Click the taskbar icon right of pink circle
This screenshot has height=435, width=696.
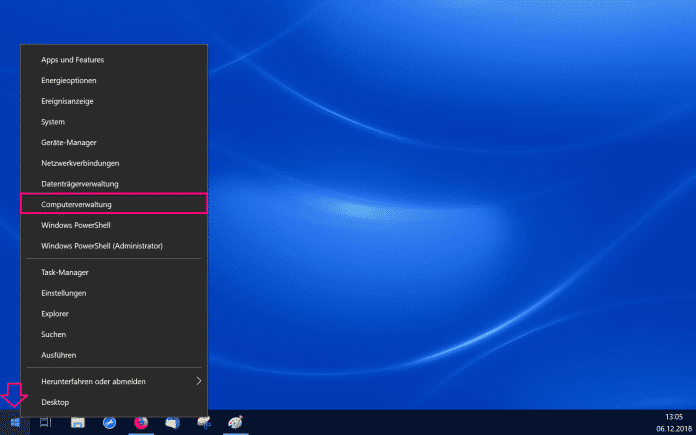171,423
